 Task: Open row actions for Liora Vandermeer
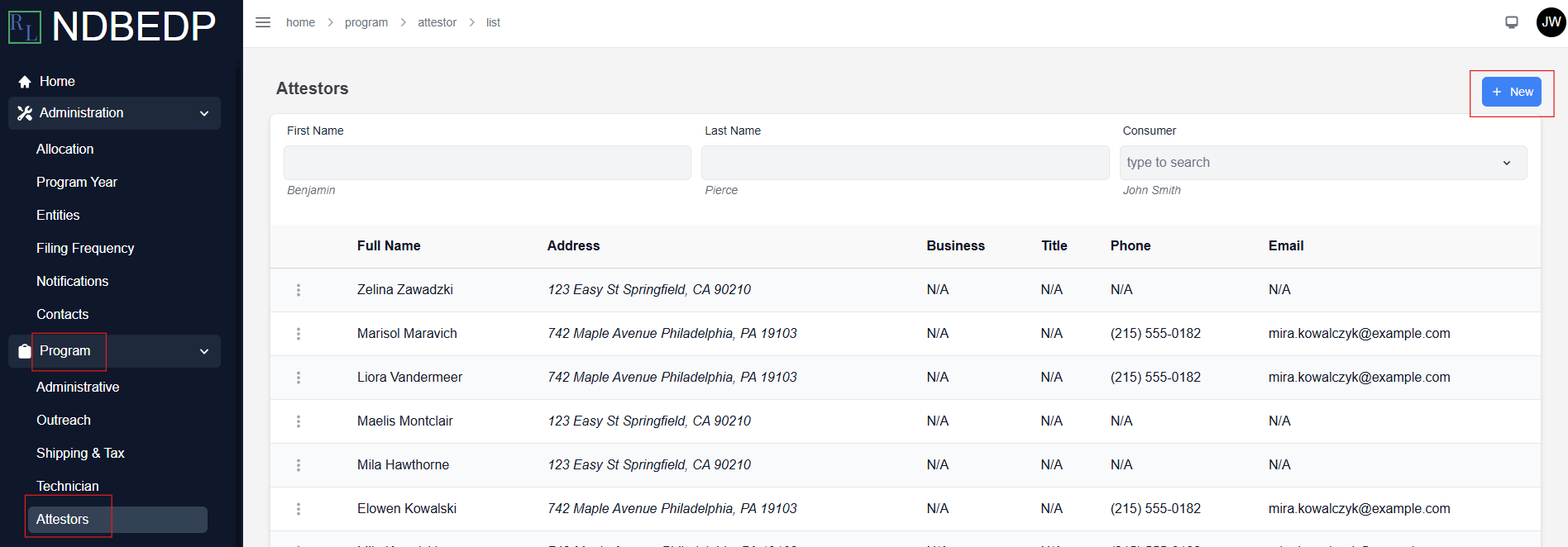pos(299,378)
